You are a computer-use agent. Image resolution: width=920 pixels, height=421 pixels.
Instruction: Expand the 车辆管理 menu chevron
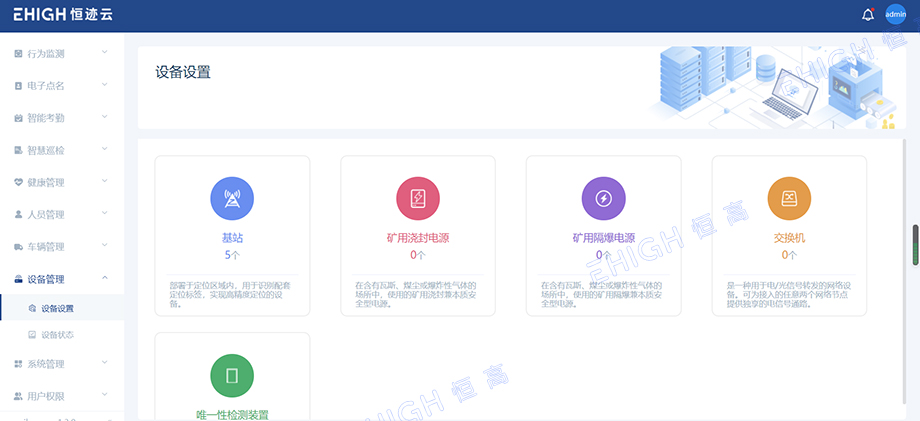(105, 246)
